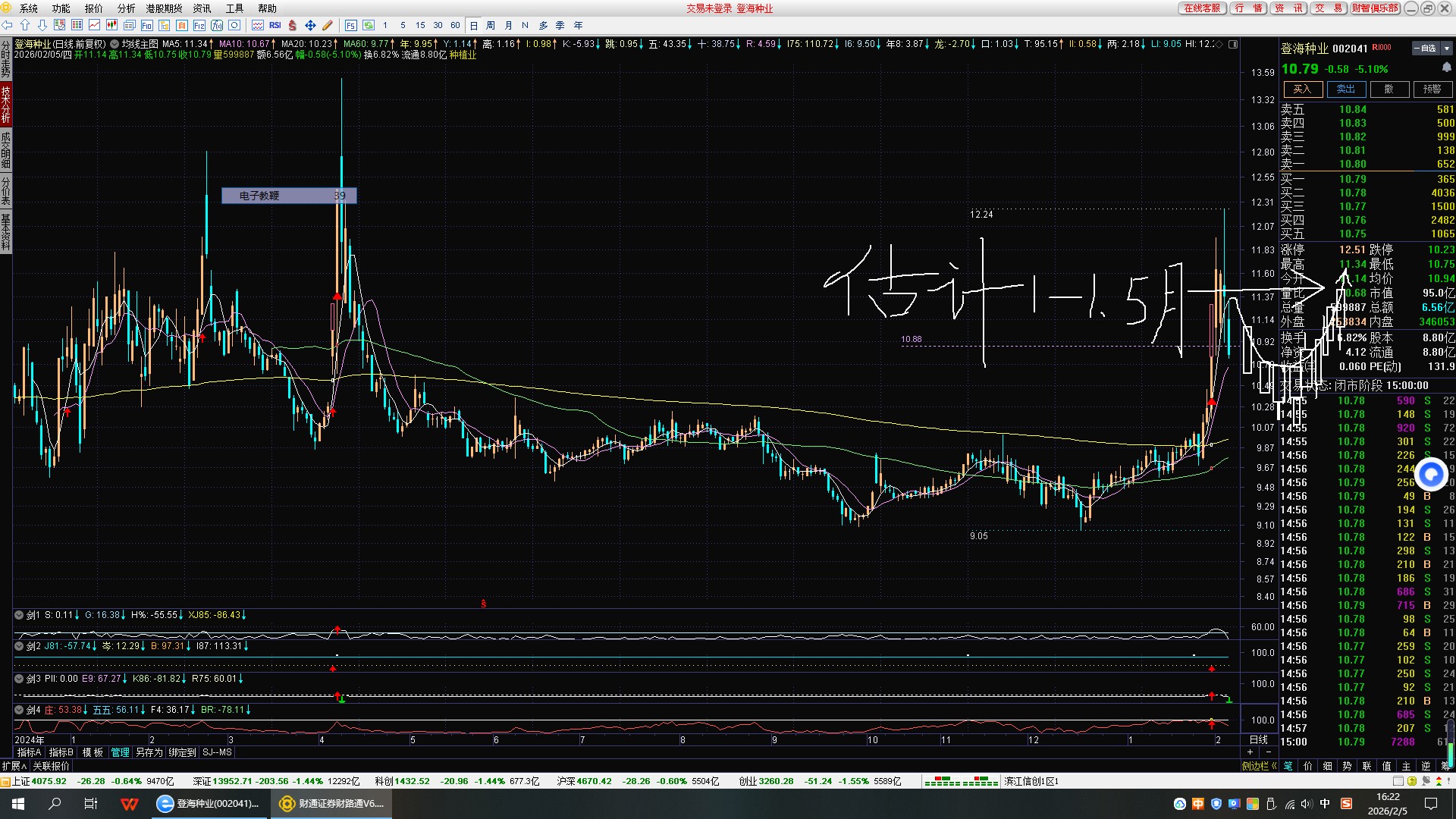The width and height of the screenshot is (1456, 819).
Task: Expand the 扩展 panel at bottom left
Action: click(14, 766)
